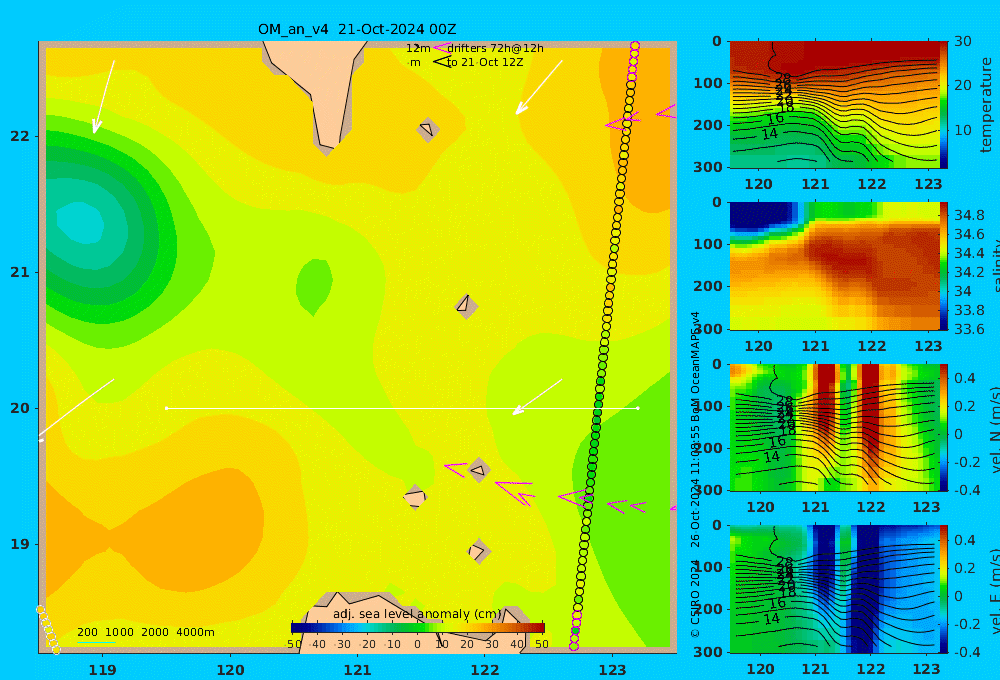Click the '12m' legend text
Image resolution: width=1000 pixels, height=680 pixels.
point(418,48)
